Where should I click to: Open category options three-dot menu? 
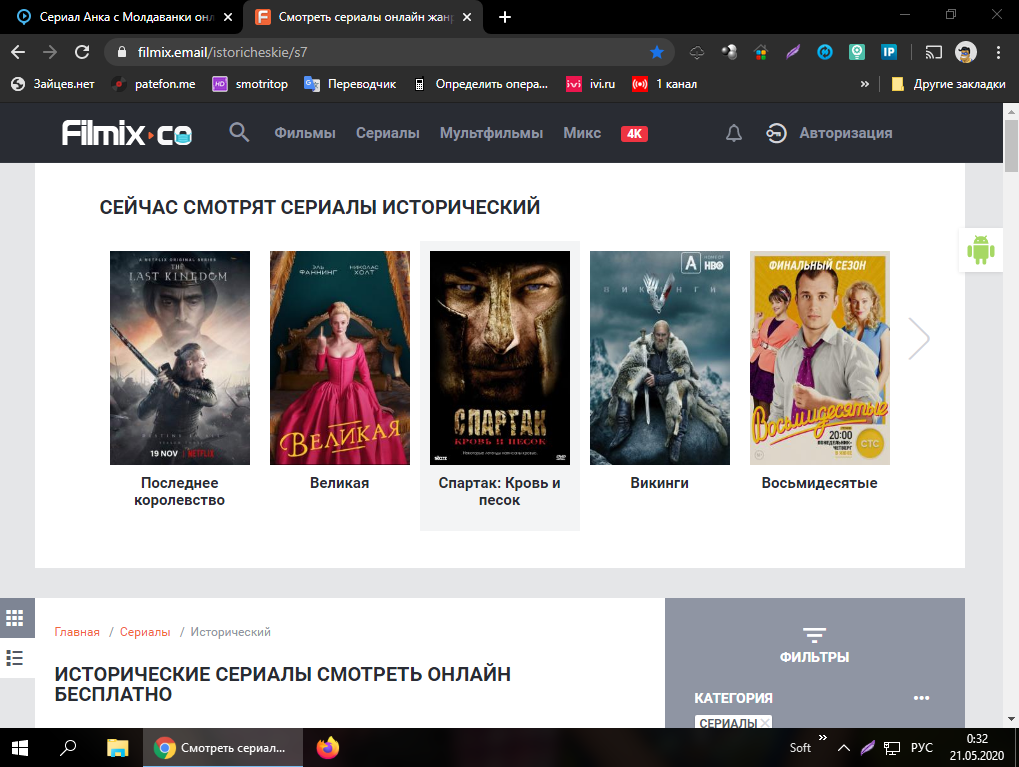click(x=922, y=698)
